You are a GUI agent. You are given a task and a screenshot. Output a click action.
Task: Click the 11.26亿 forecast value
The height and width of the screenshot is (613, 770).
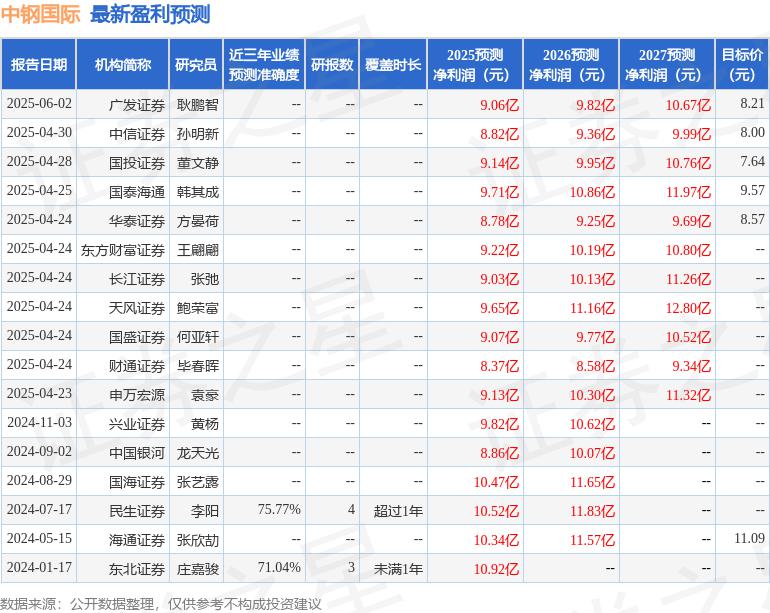click(688, 279)
